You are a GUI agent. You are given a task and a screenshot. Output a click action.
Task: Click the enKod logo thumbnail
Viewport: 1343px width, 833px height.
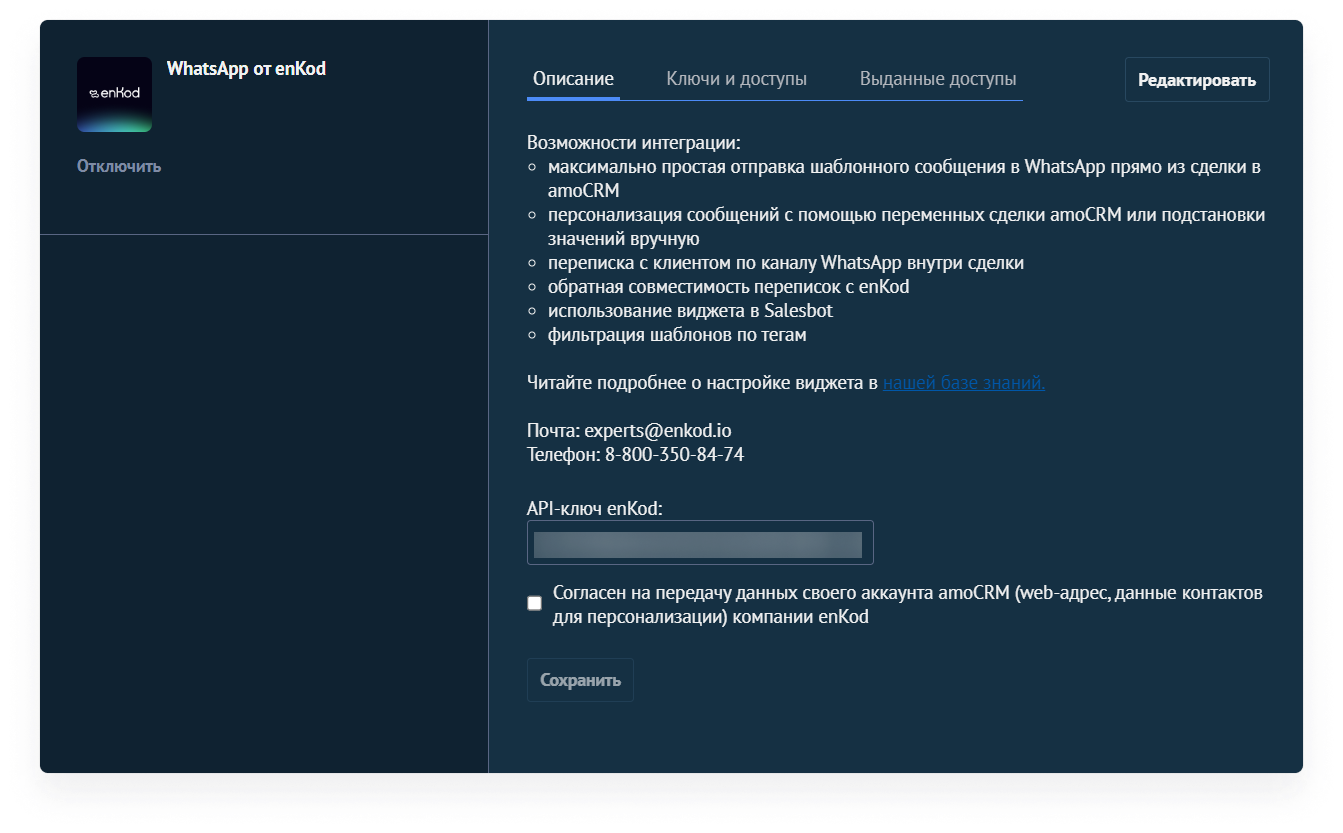114,94
